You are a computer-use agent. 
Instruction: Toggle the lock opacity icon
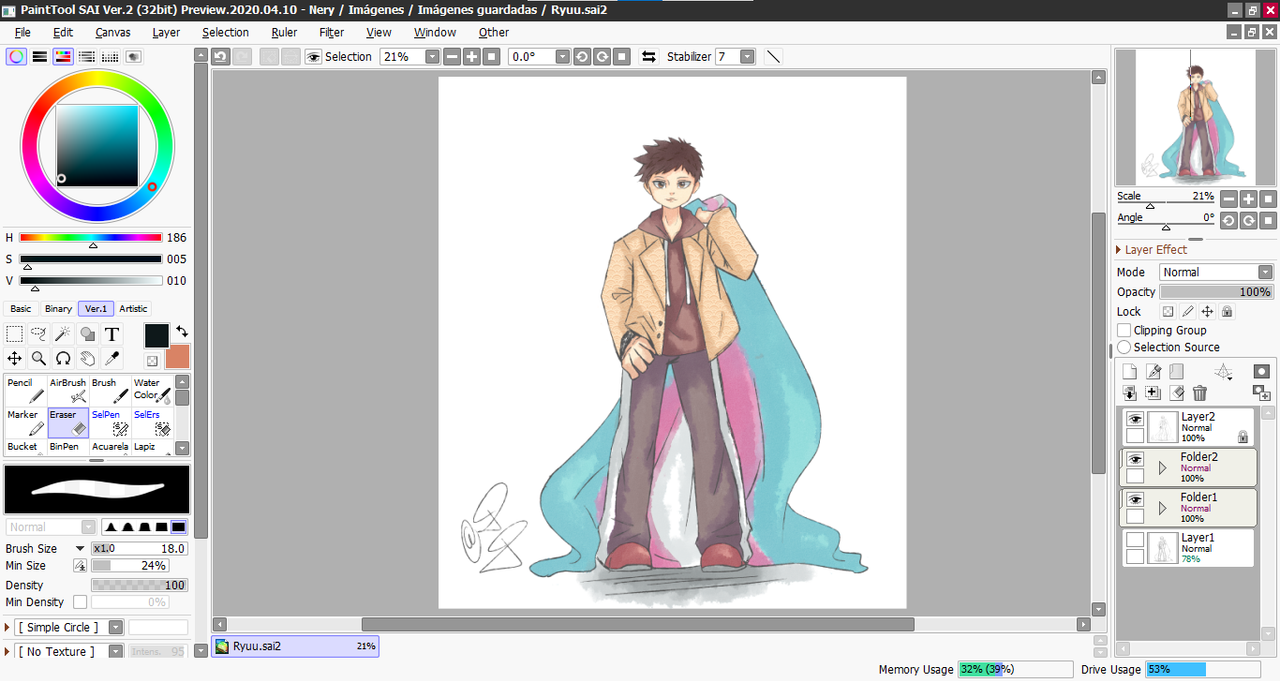click(1167, 312)
